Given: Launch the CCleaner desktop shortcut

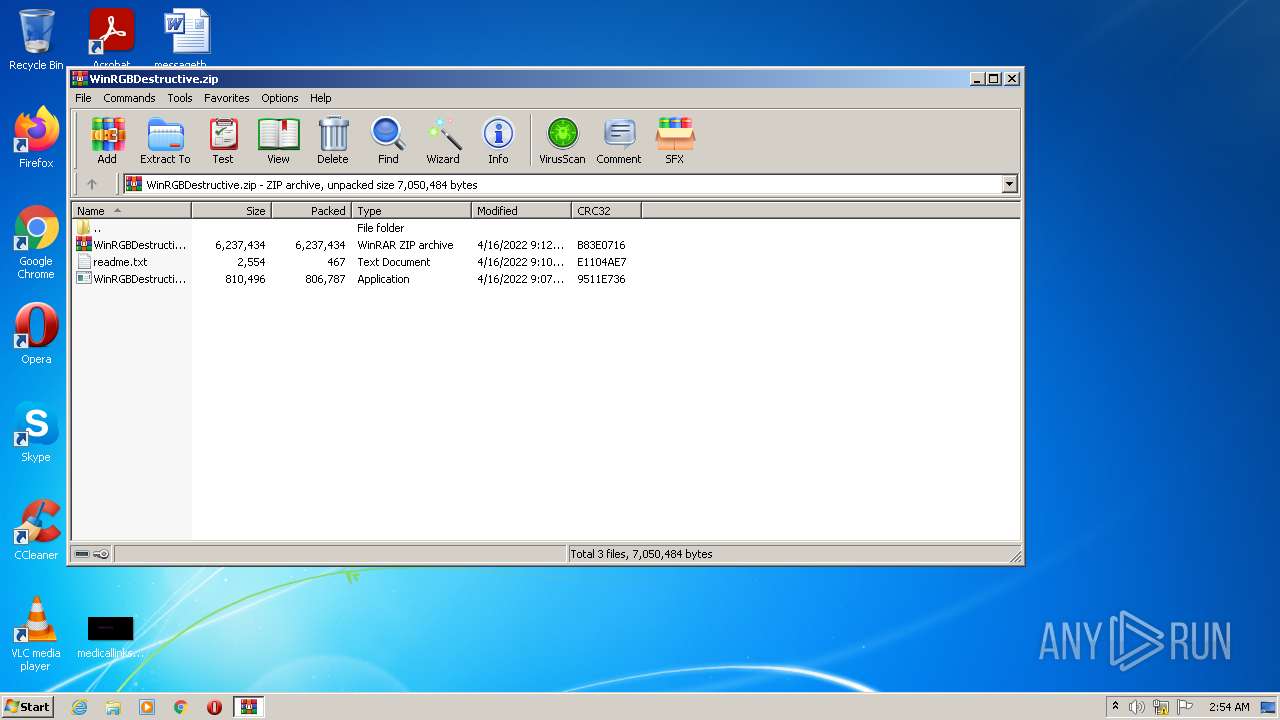Looking at the screenshot, I should tap(36, 530).
